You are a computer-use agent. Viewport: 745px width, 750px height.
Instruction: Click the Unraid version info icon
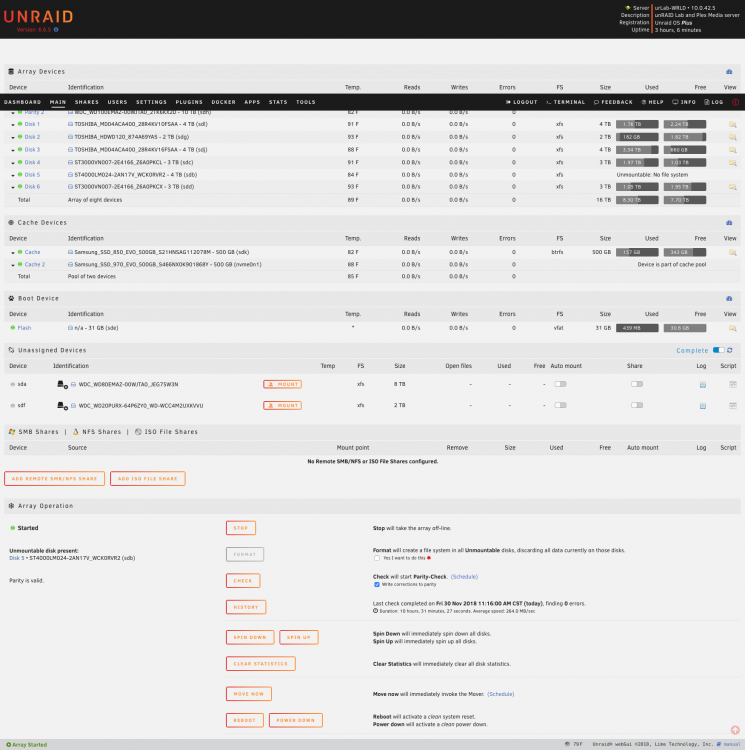pyautogui.click(x=56, y=30)
